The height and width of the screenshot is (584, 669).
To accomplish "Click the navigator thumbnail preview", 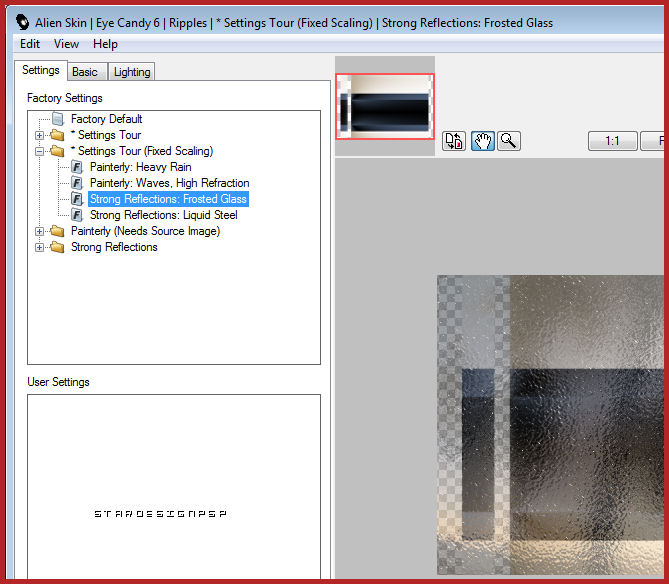I will point(385,107).
